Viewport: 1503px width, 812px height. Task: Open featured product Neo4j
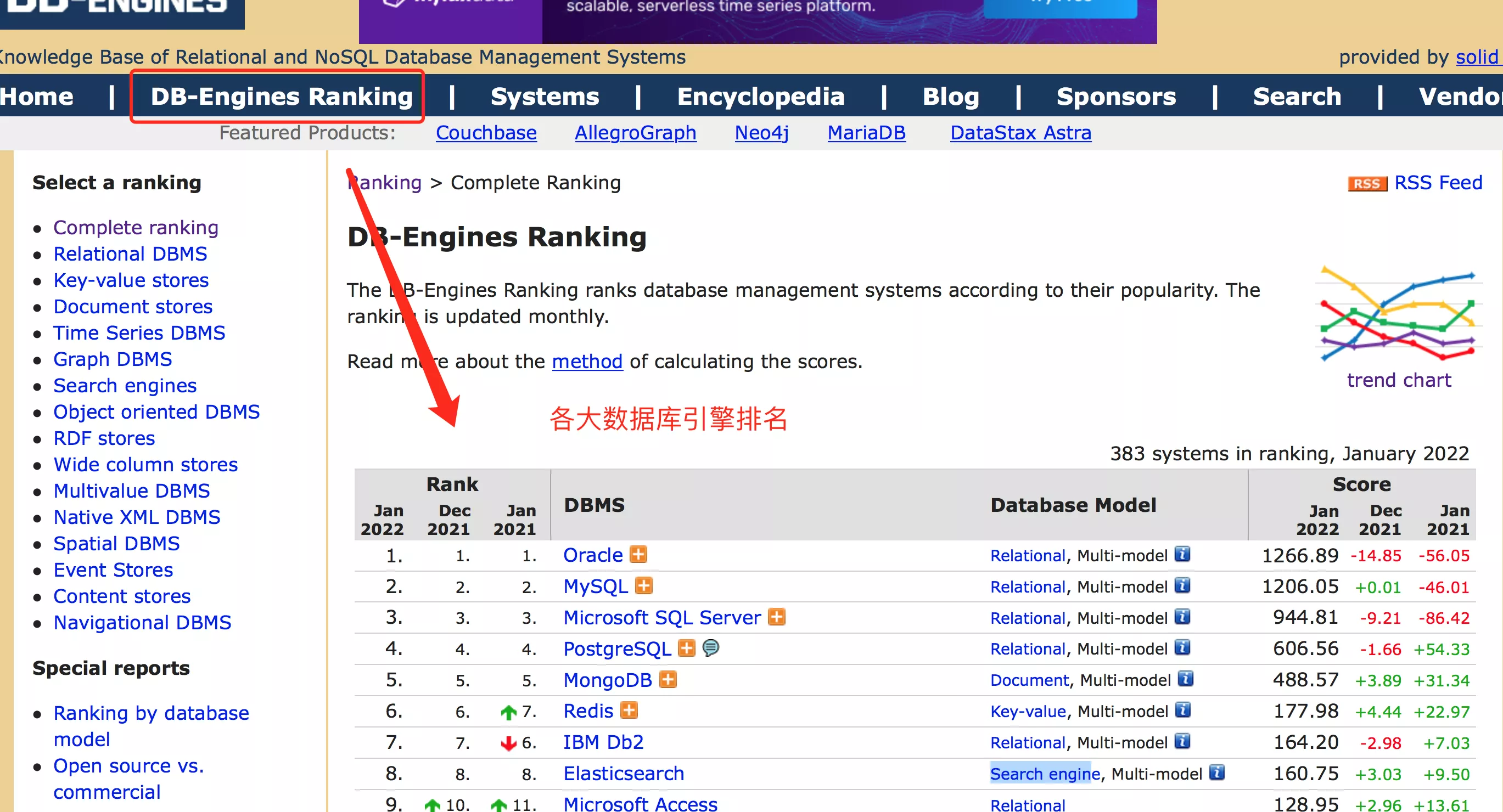(x=761, y=133)
